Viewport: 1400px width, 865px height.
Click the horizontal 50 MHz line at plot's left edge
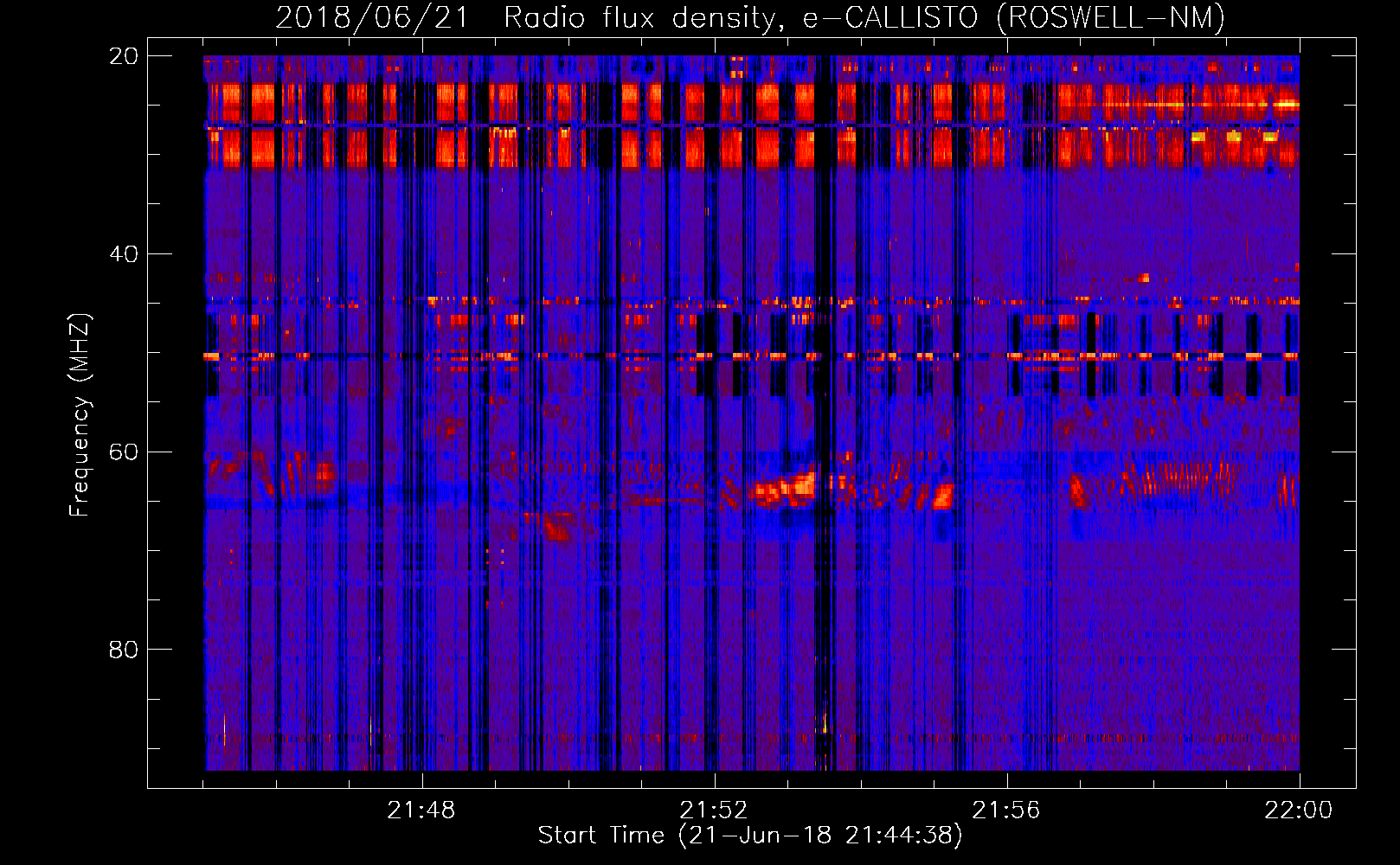point(212,356)
